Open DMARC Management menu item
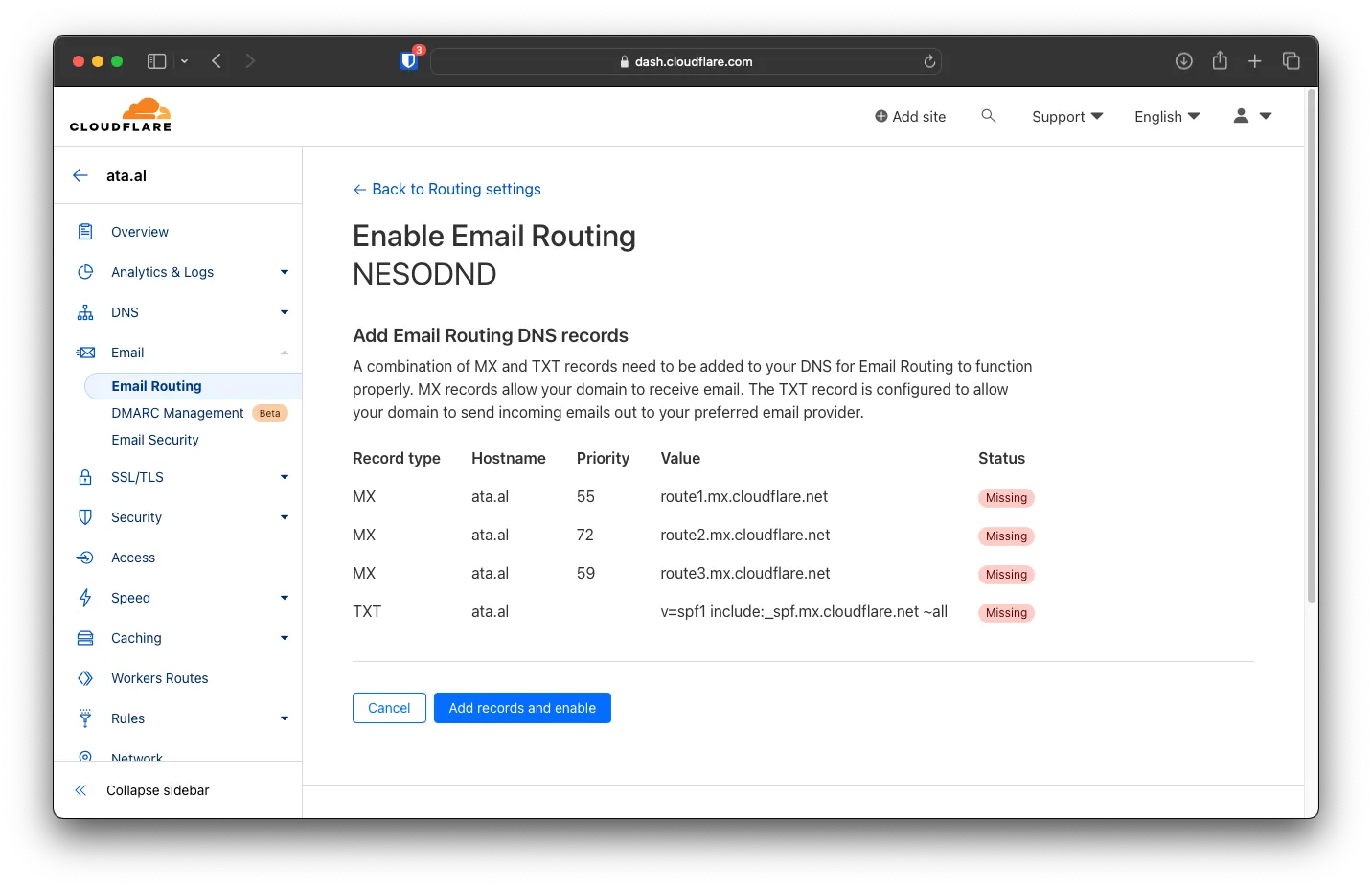 point(177,413)
